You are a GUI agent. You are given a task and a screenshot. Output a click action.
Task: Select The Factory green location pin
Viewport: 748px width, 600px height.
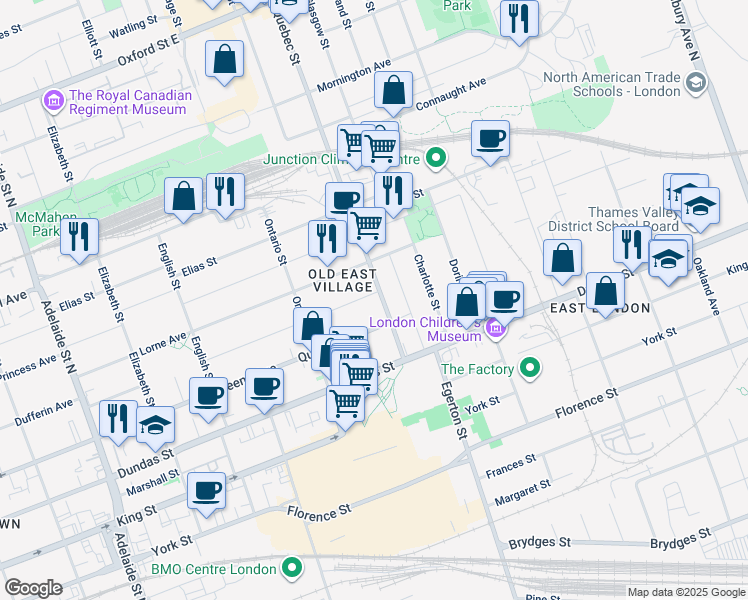(530, 368)
